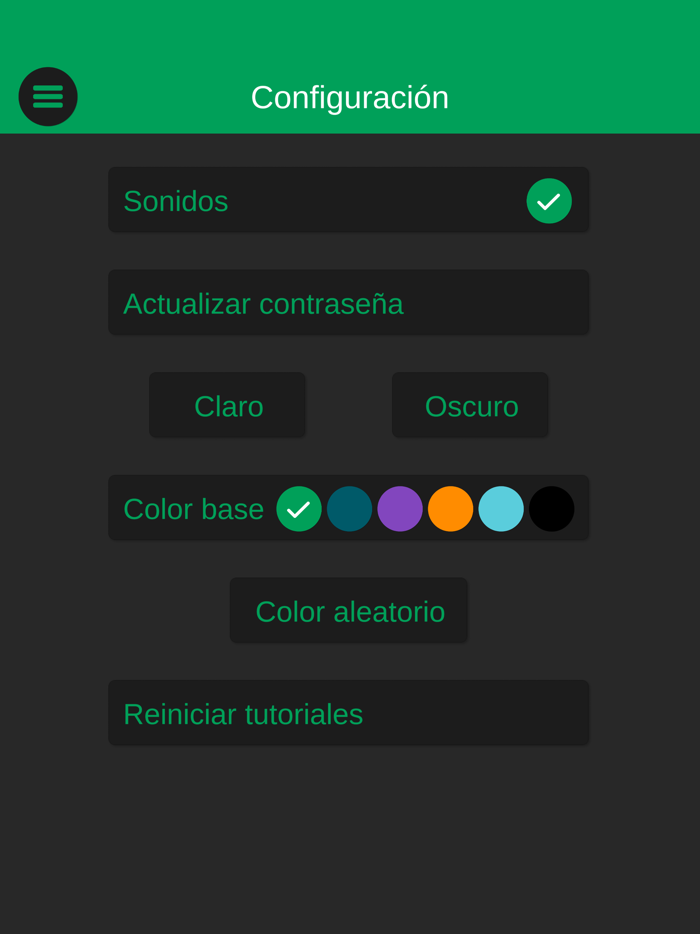Viewport: 700px width, 934px height.
Task: Click the white checkmark on the green swatch
Action: pyautogui.click(x=299, y=510)
